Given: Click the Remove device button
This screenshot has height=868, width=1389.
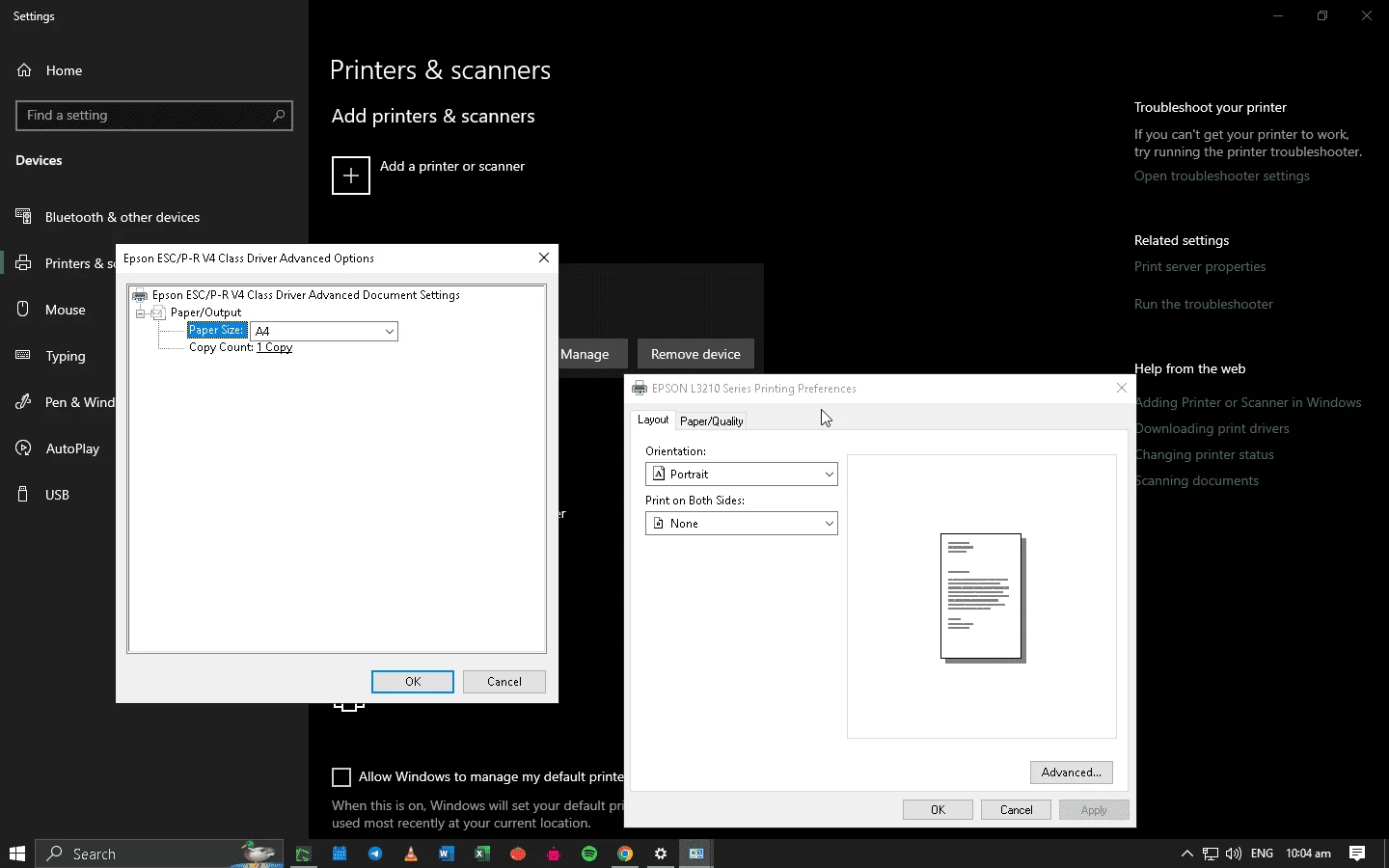Looking at the screenshot, I should (x=695, y=354).
